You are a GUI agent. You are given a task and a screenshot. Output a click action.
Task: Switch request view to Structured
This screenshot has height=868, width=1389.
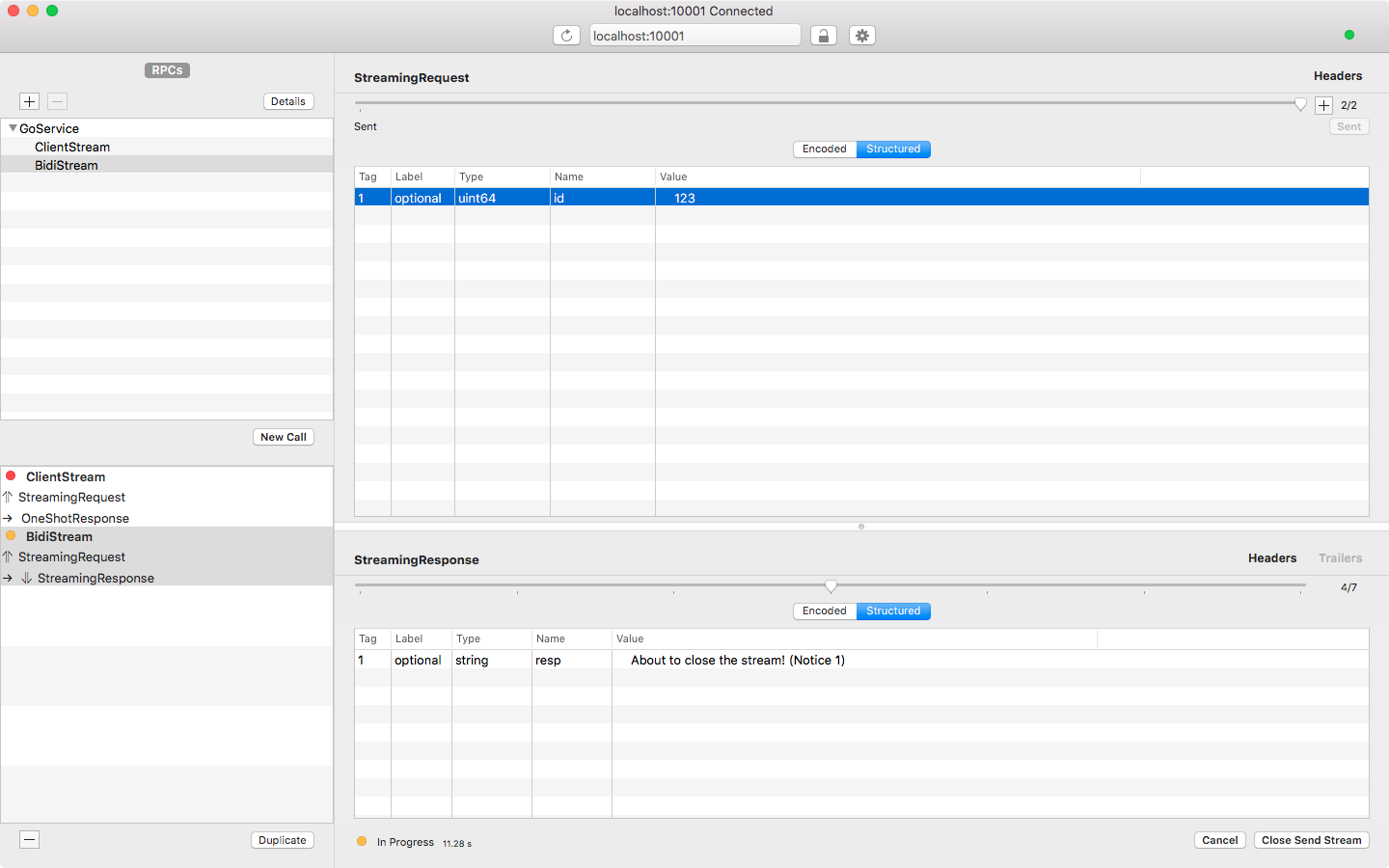893,149
